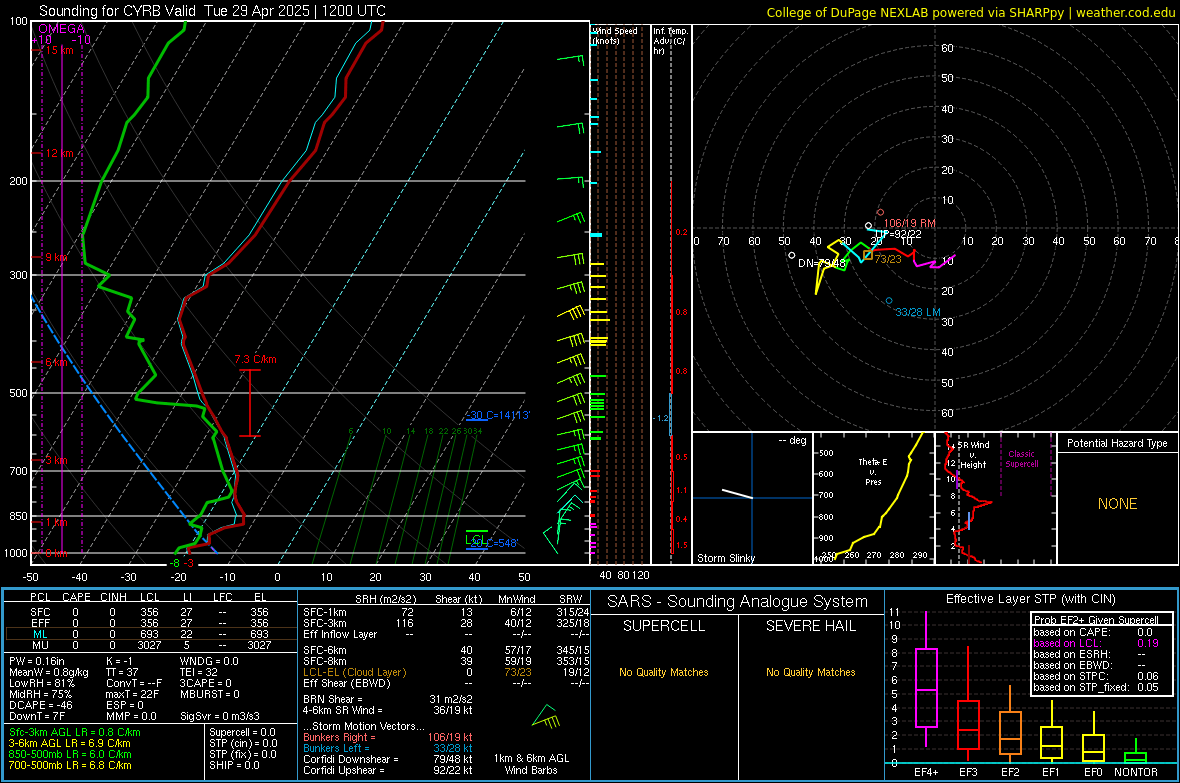Click the SR Wind v. Height title
The image size is (1180, 783).
point(973,455)
